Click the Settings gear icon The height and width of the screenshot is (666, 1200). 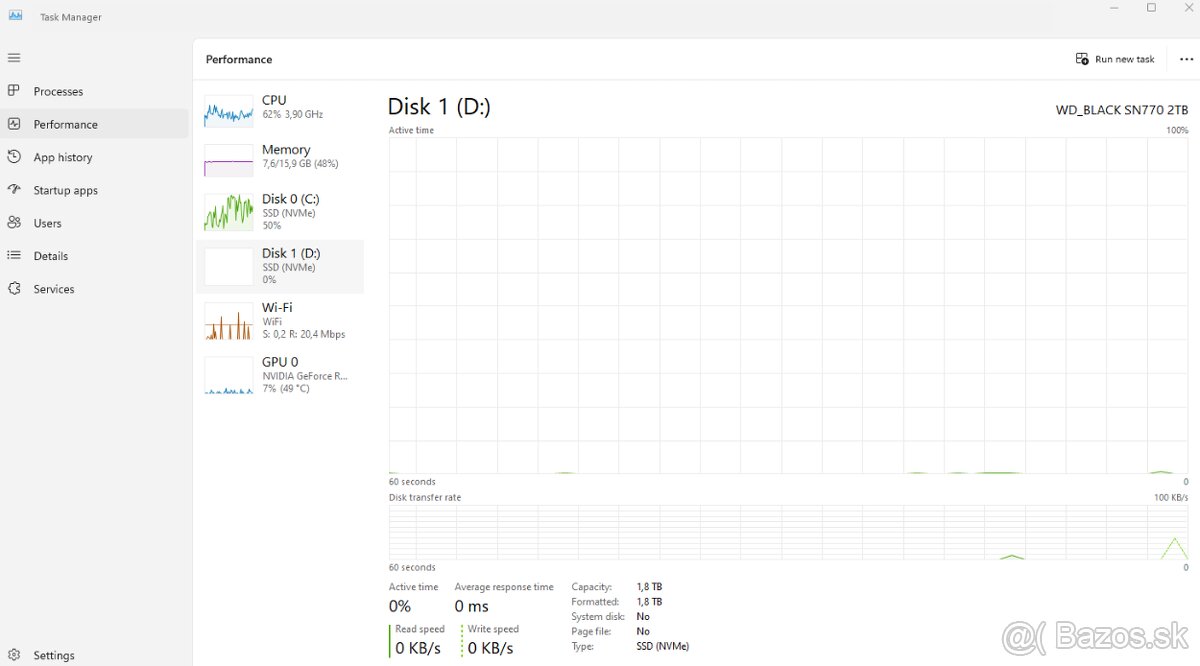[14, 655]
